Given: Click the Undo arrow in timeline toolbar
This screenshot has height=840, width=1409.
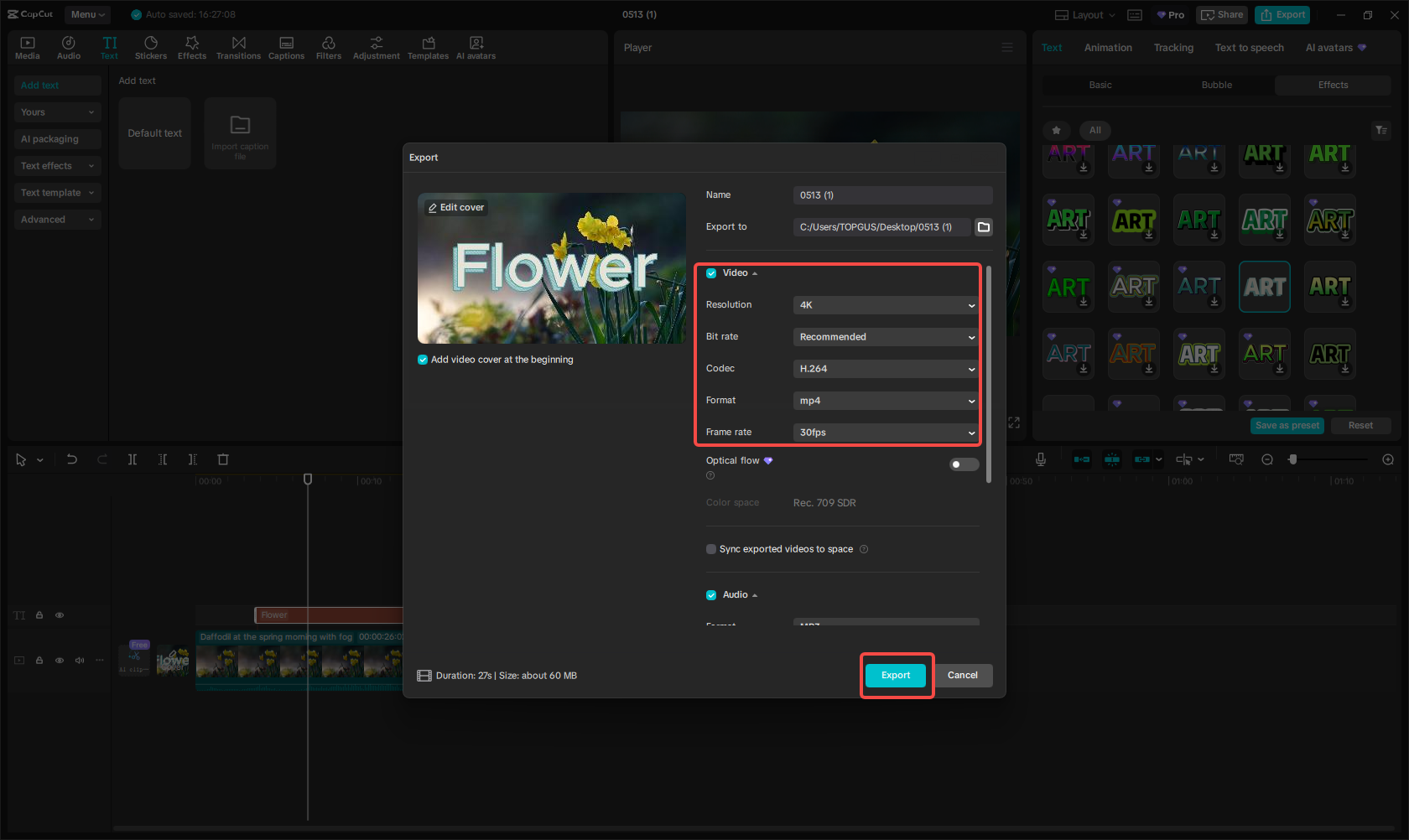Looking at the screenshot, I should (x=72, y=459).
